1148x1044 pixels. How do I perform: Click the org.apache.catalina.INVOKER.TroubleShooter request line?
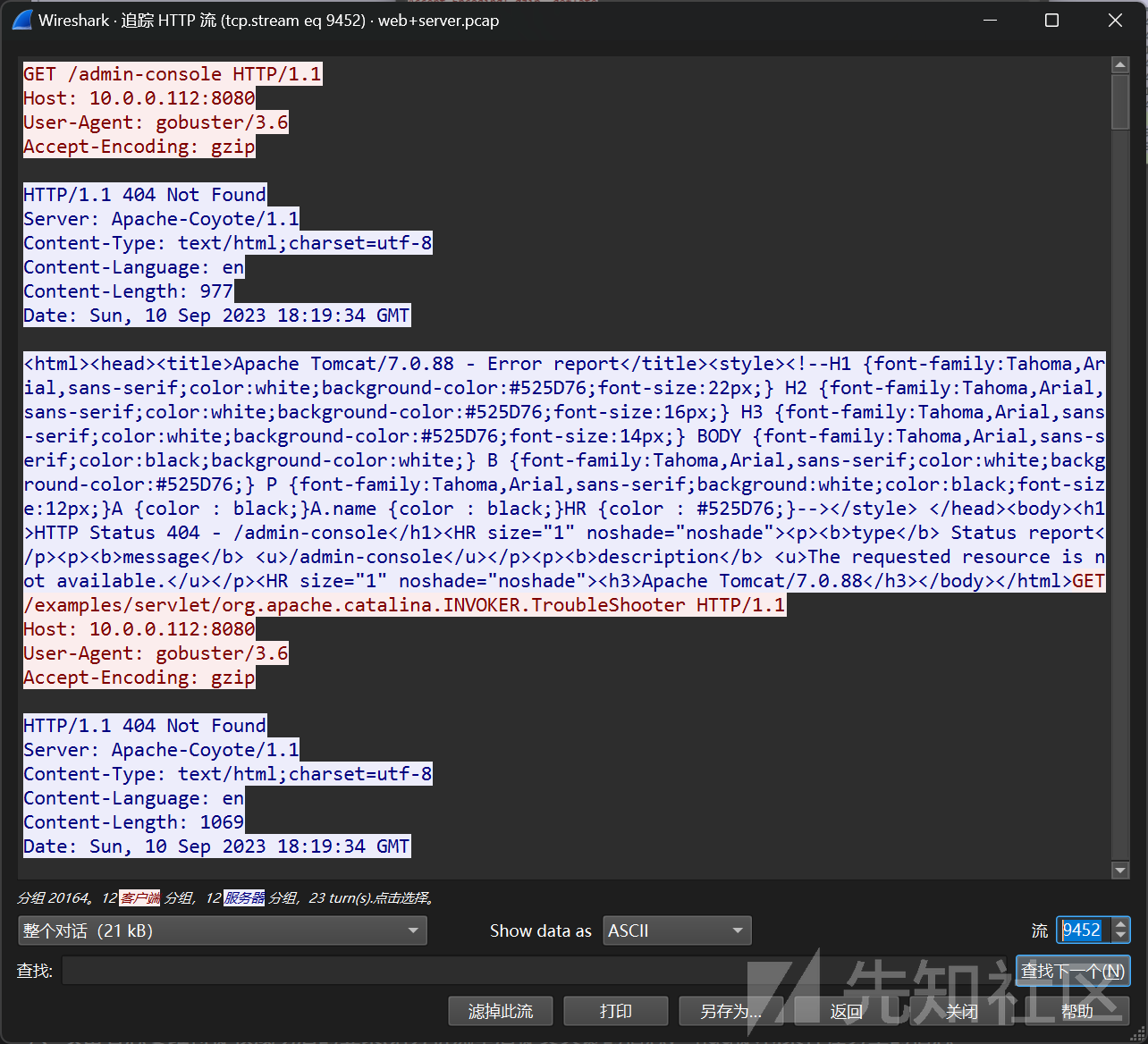[404, 605]
